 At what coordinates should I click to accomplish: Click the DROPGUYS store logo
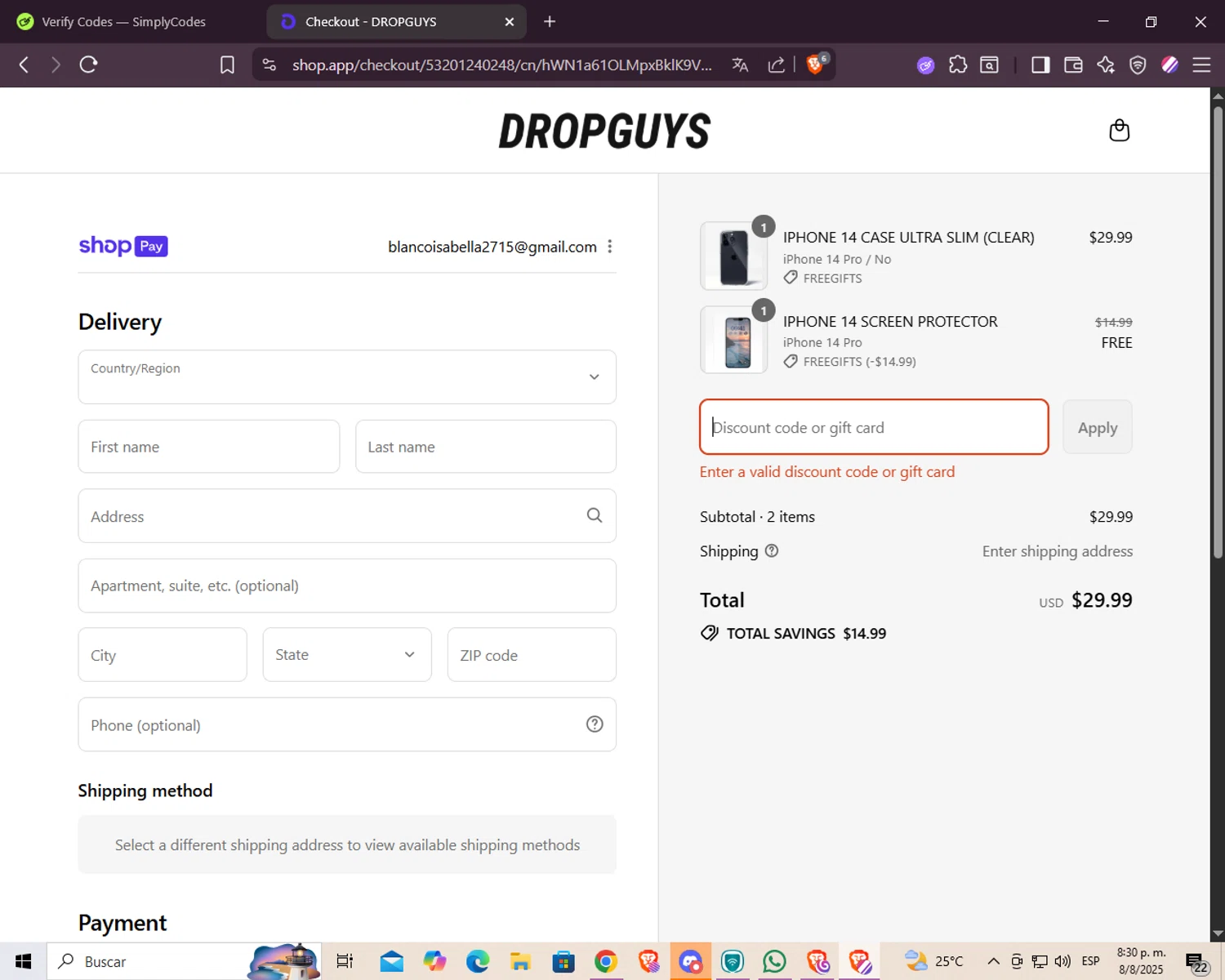click(x=604, y=131)
